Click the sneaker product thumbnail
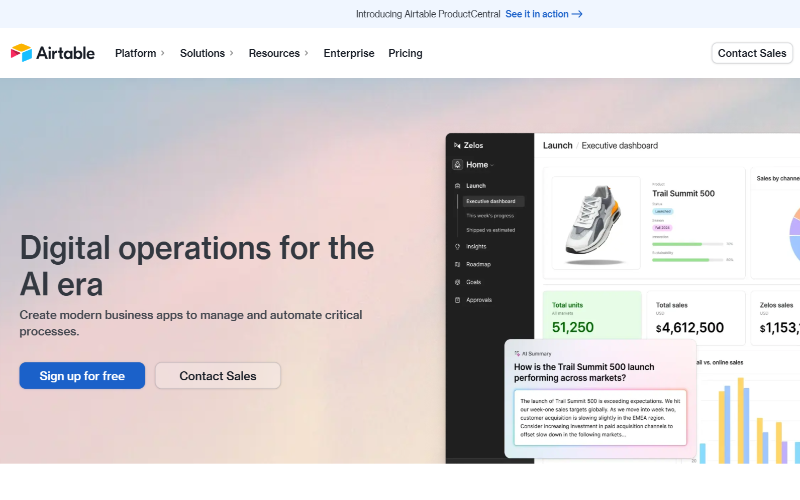This screenshot has height=500, width=800. coord(596,222)
